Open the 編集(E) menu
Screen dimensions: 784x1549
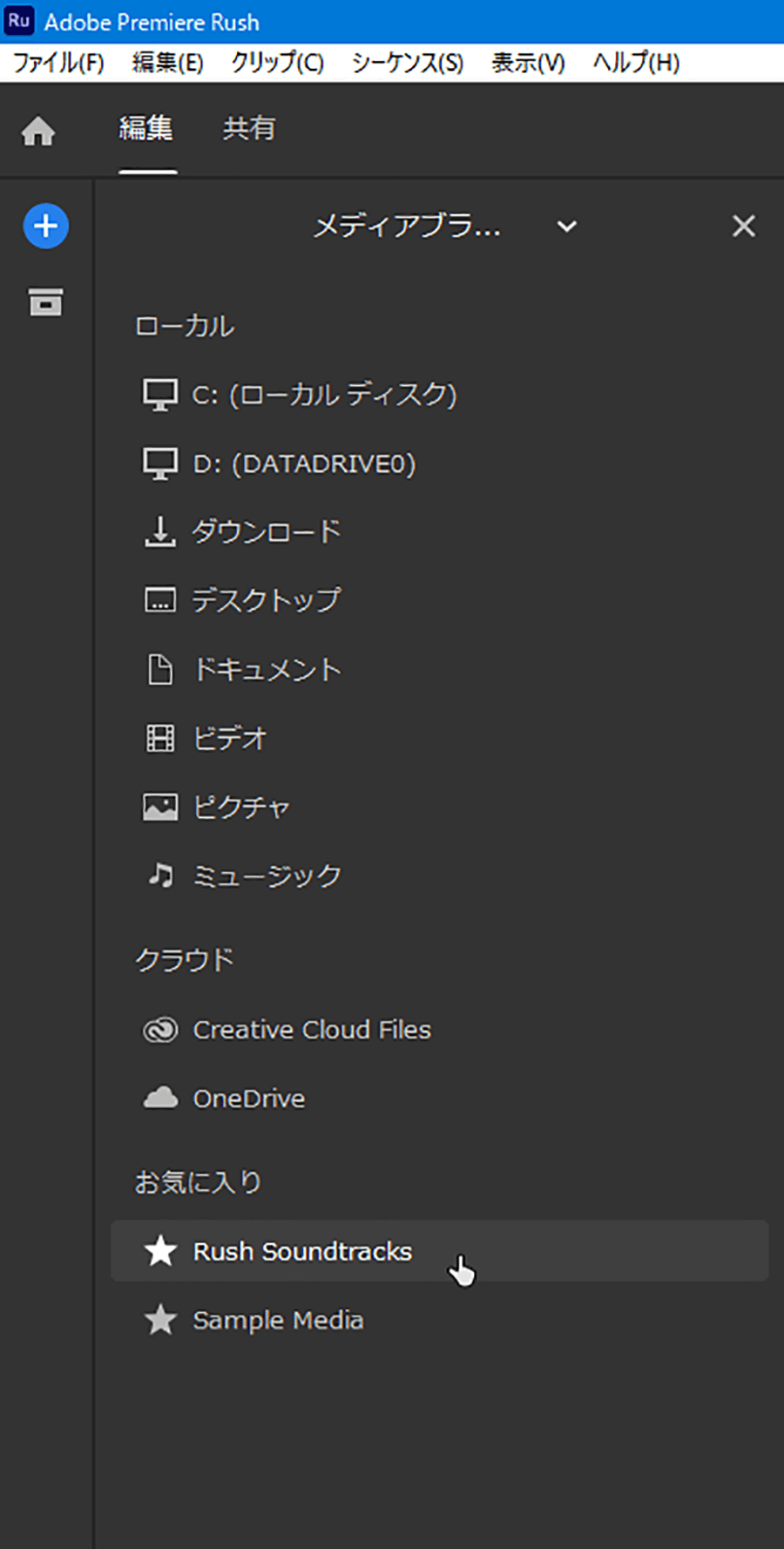click(x=167, y=63)
